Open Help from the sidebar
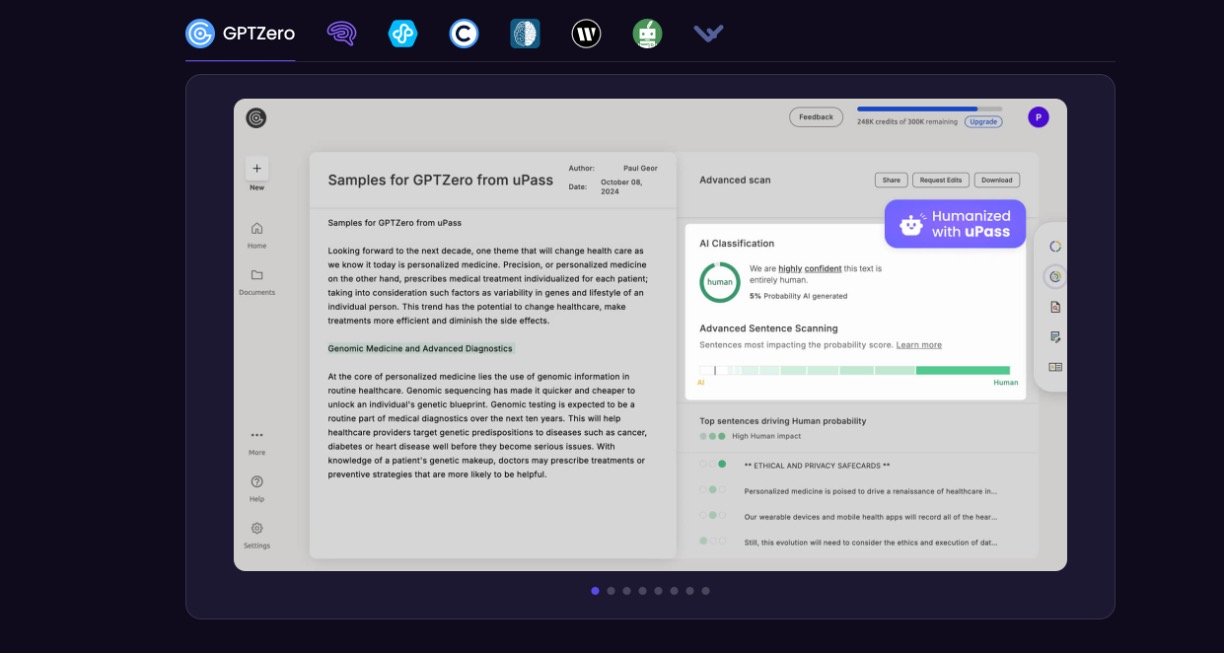The width and height of the screenshot is (1224, 654). (x=257, y=487)
